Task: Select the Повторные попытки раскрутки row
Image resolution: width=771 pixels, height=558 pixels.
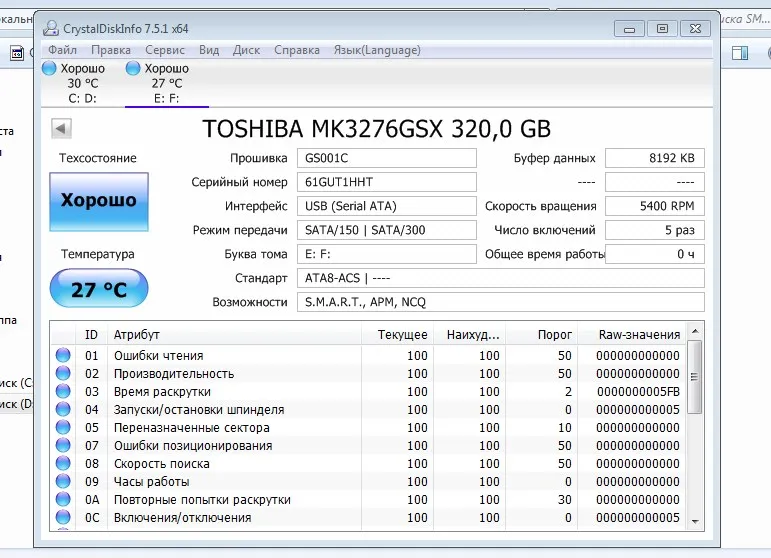Action: (368, 499)
